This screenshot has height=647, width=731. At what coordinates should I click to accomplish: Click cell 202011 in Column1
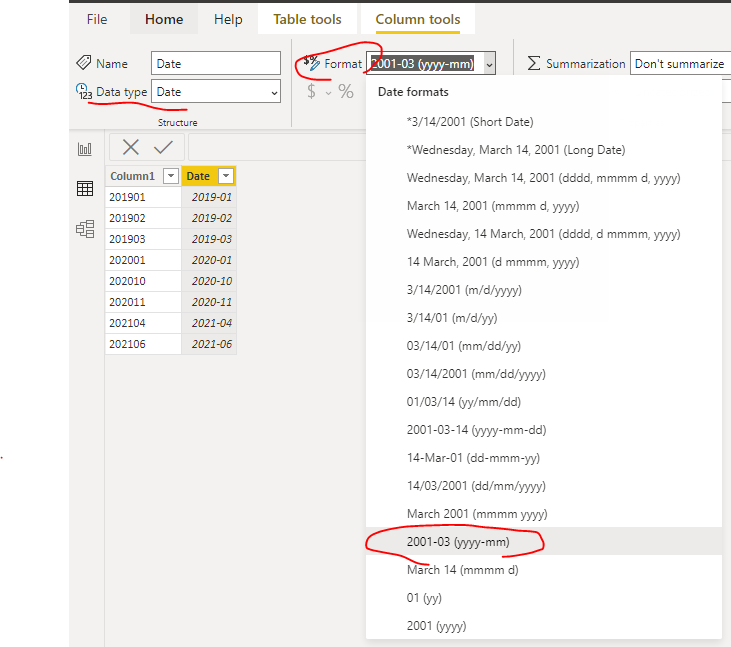pos(143,302)
